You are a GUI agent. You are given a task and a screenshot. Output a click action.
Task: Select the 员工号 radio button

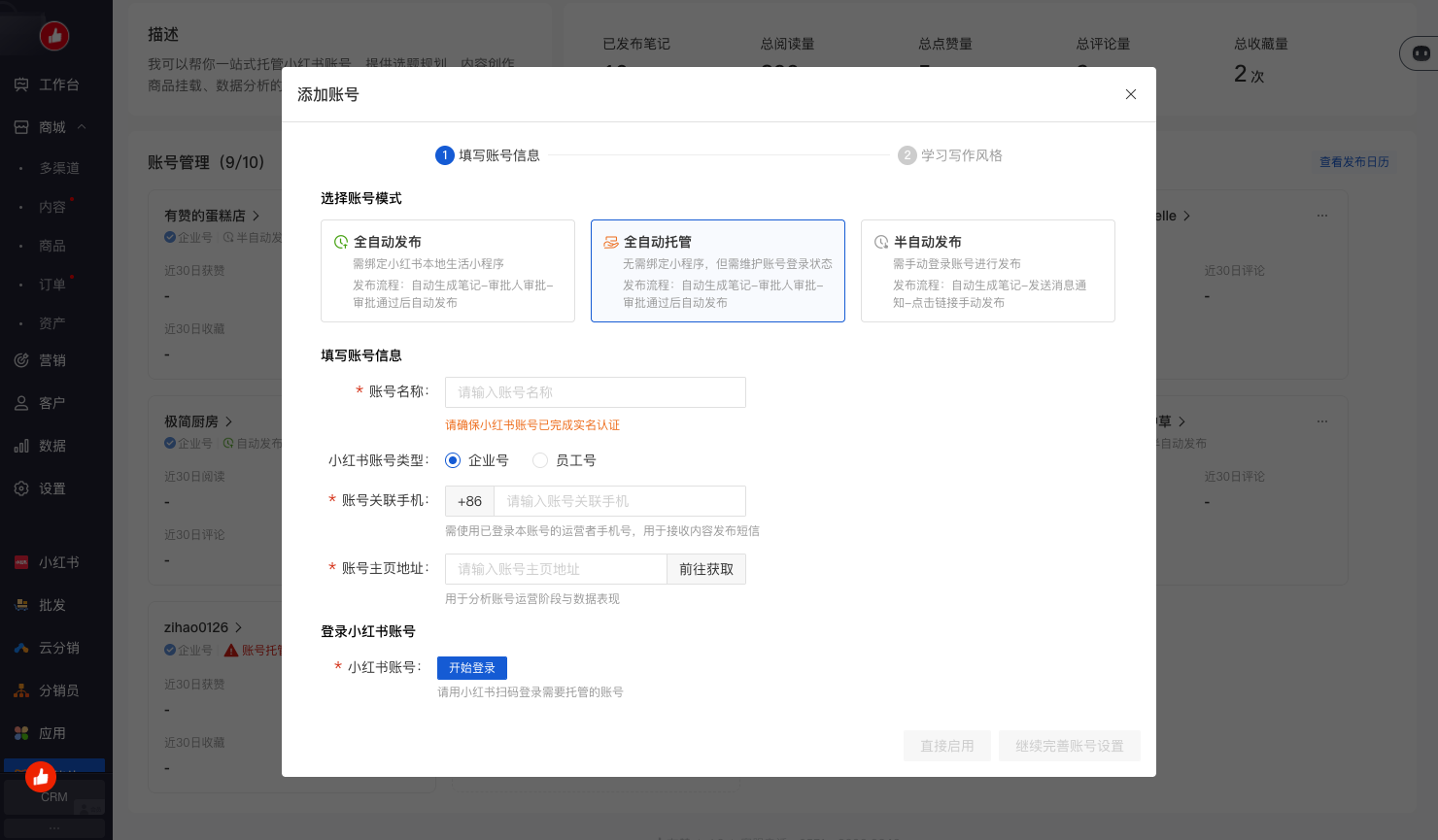pos(540,460)
